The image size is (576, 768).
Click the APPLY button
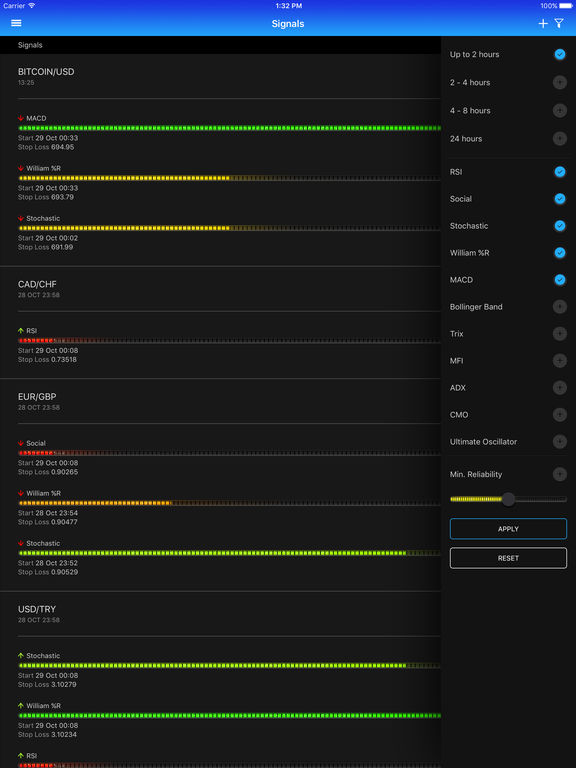pyautogui.click(x=508, y=529)
